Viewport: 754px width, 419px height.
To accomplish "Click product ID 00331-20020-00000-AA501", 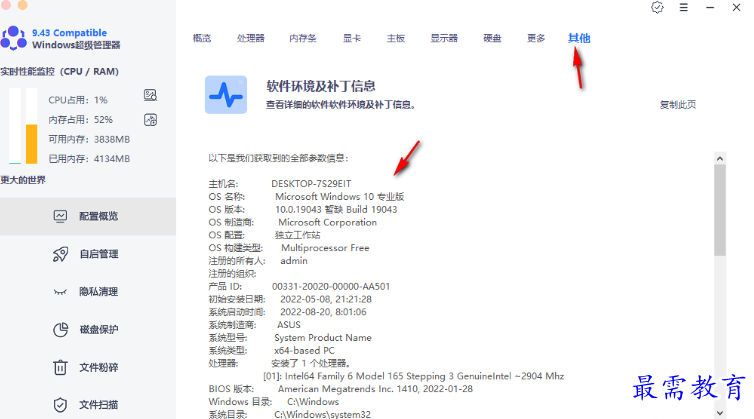I will click(x=331, y=286).
